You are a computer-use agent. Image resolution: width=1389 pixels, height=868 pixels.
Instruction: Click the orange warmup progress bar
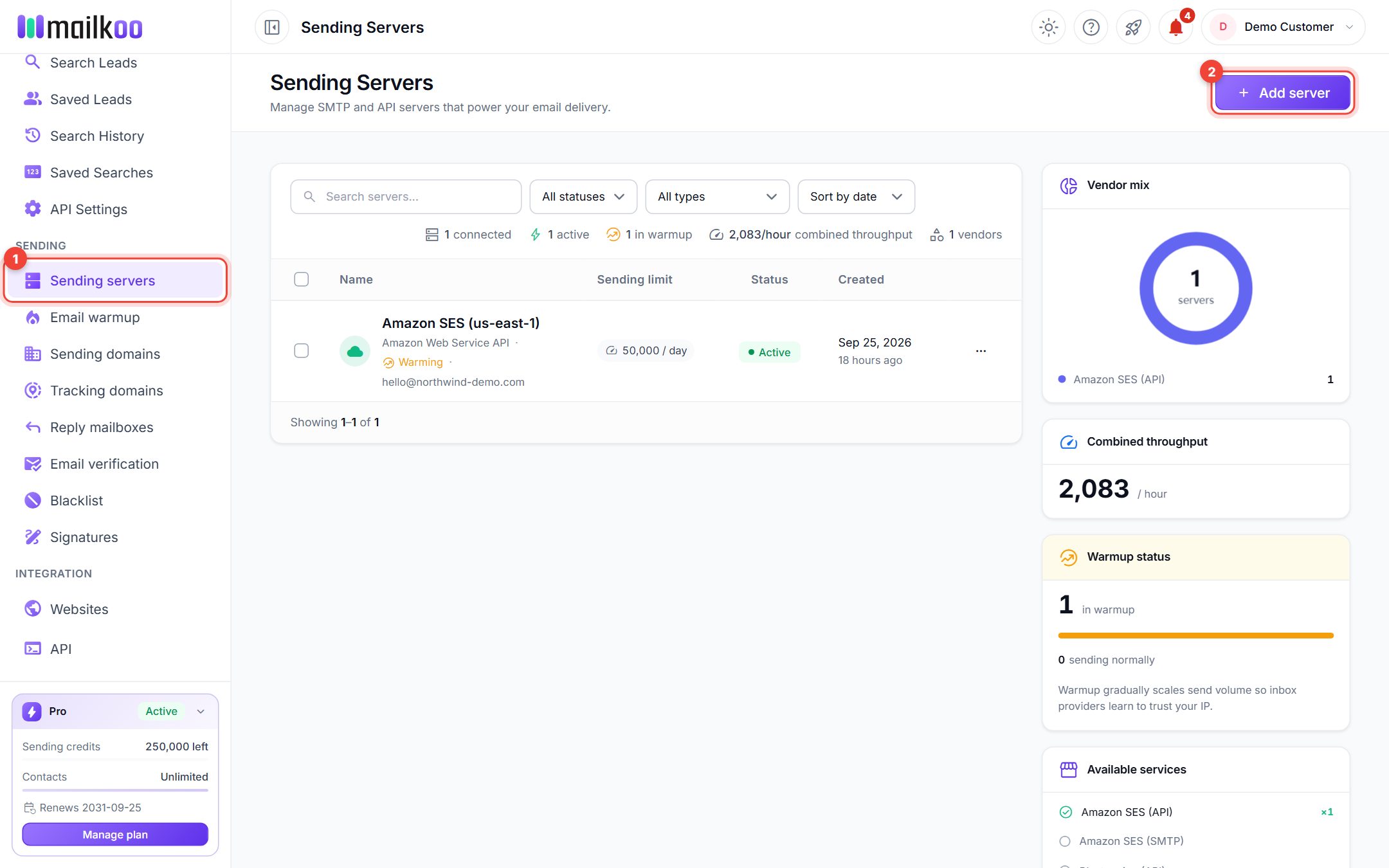coord(1195,635)
